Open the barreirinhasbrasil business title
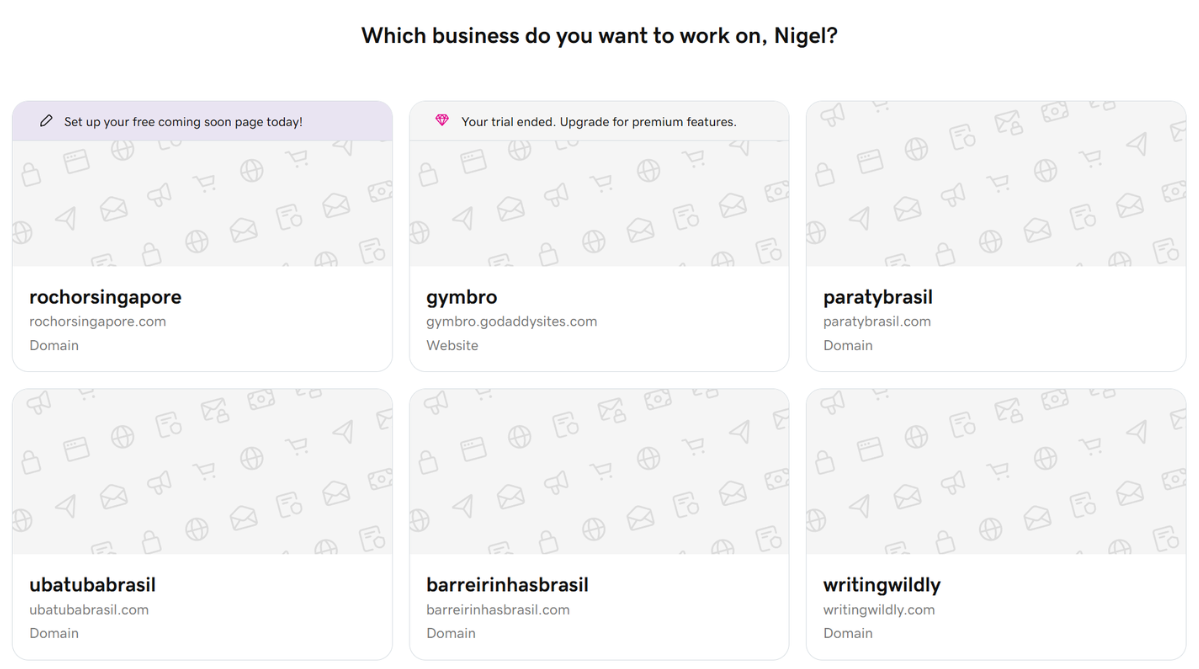1199x669 pixels. 507,585
